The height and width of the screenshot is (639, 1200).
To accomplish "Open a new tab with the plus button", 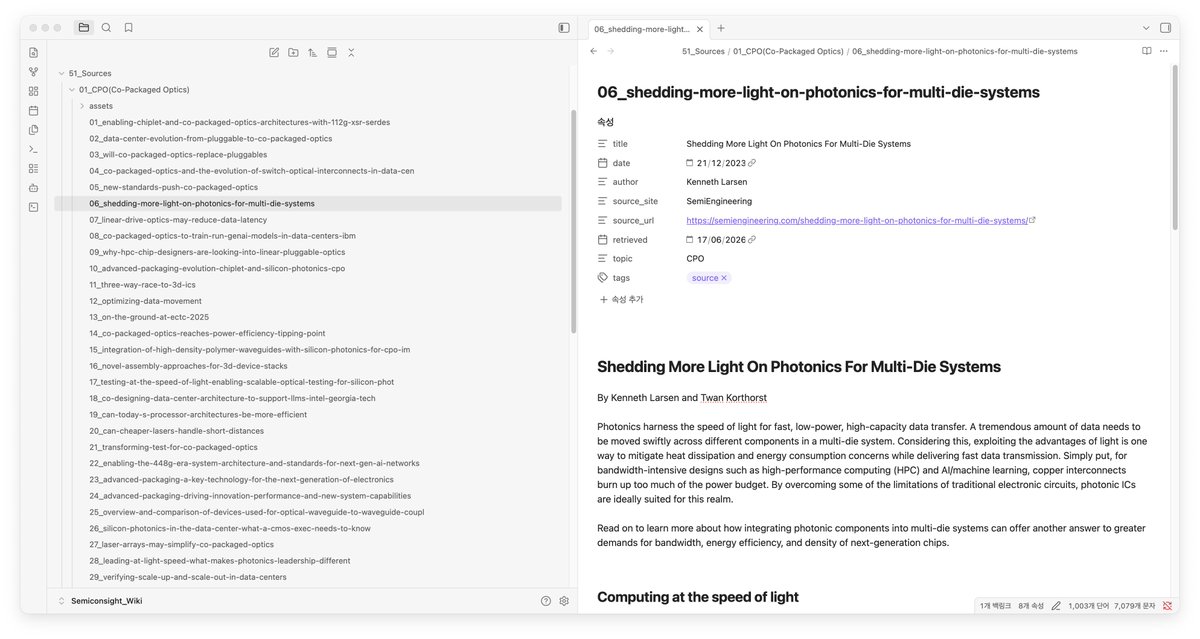I will (721, 28).
